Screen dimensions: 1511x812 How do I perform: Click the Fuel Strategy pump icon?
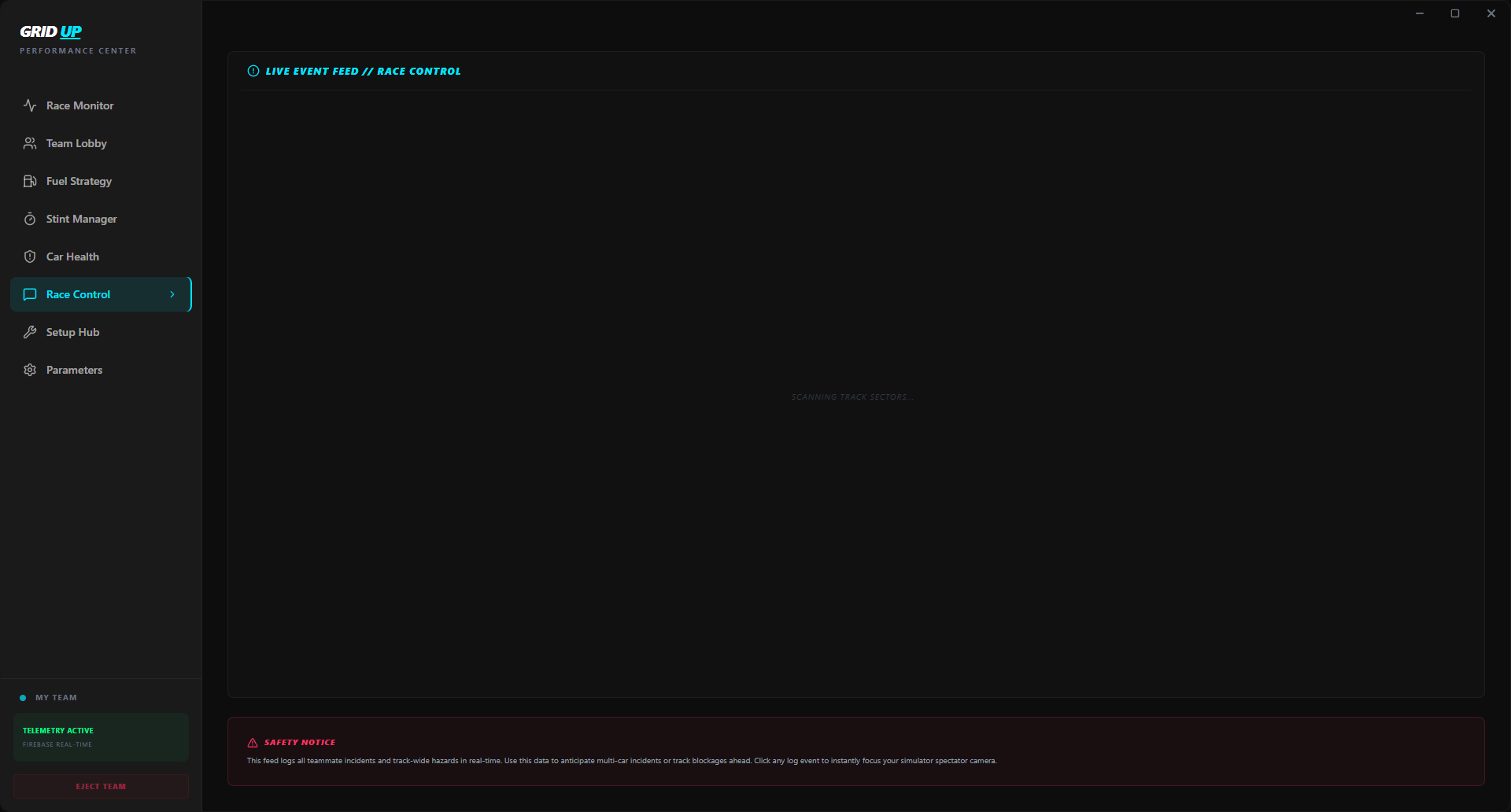tap(30, 181)
